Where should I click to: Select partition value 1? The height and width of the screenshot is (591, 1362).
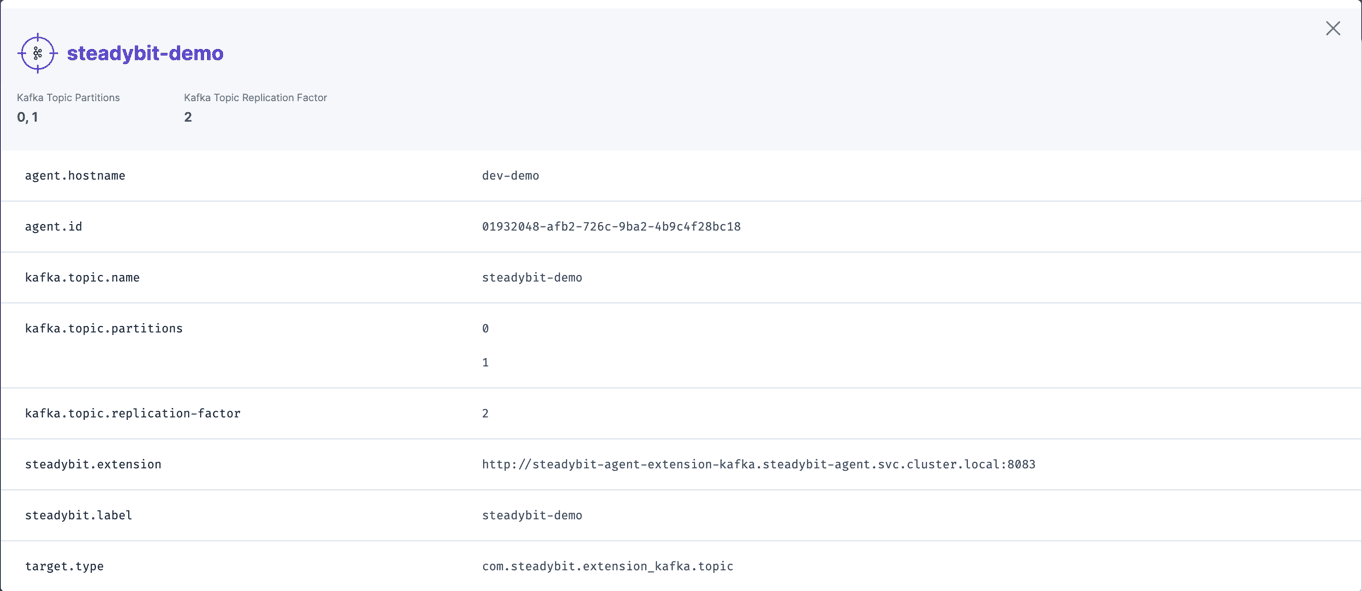486,362
